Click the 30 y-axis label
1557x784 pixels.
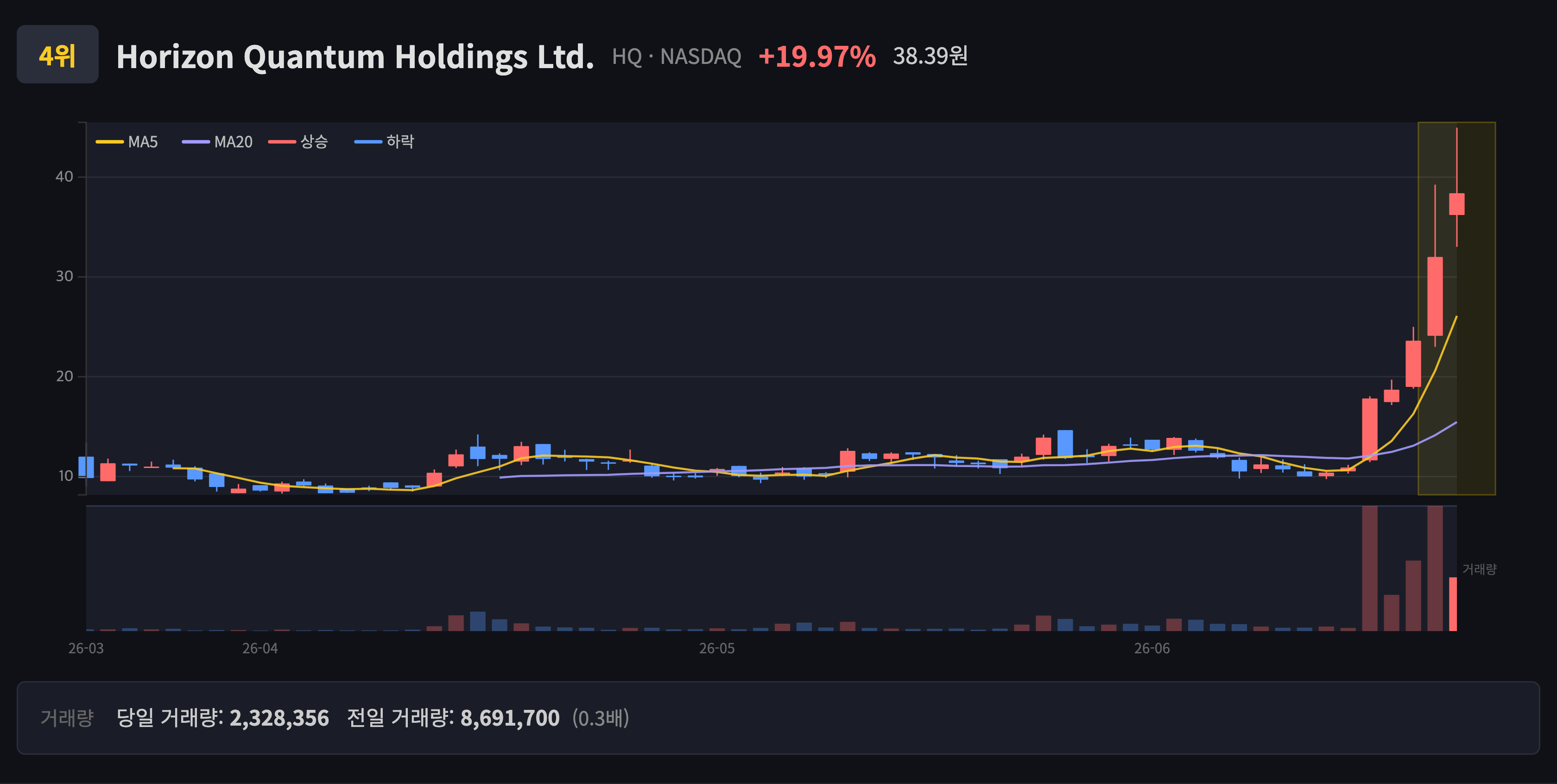(x=64, y=276)
